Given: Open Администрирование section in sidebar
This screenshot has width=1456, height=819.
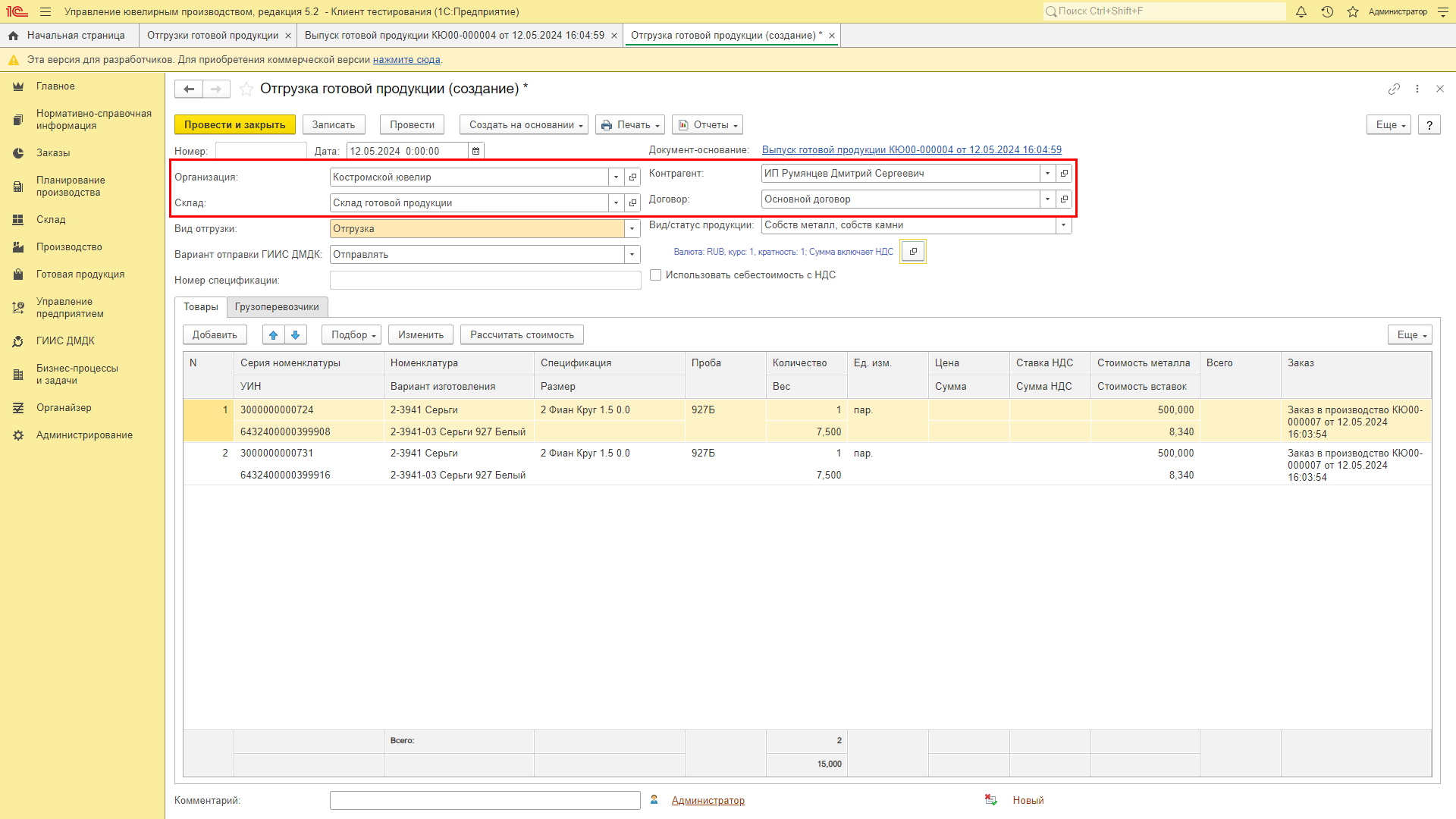Looking at the screenshot, I should pos(84,435).
